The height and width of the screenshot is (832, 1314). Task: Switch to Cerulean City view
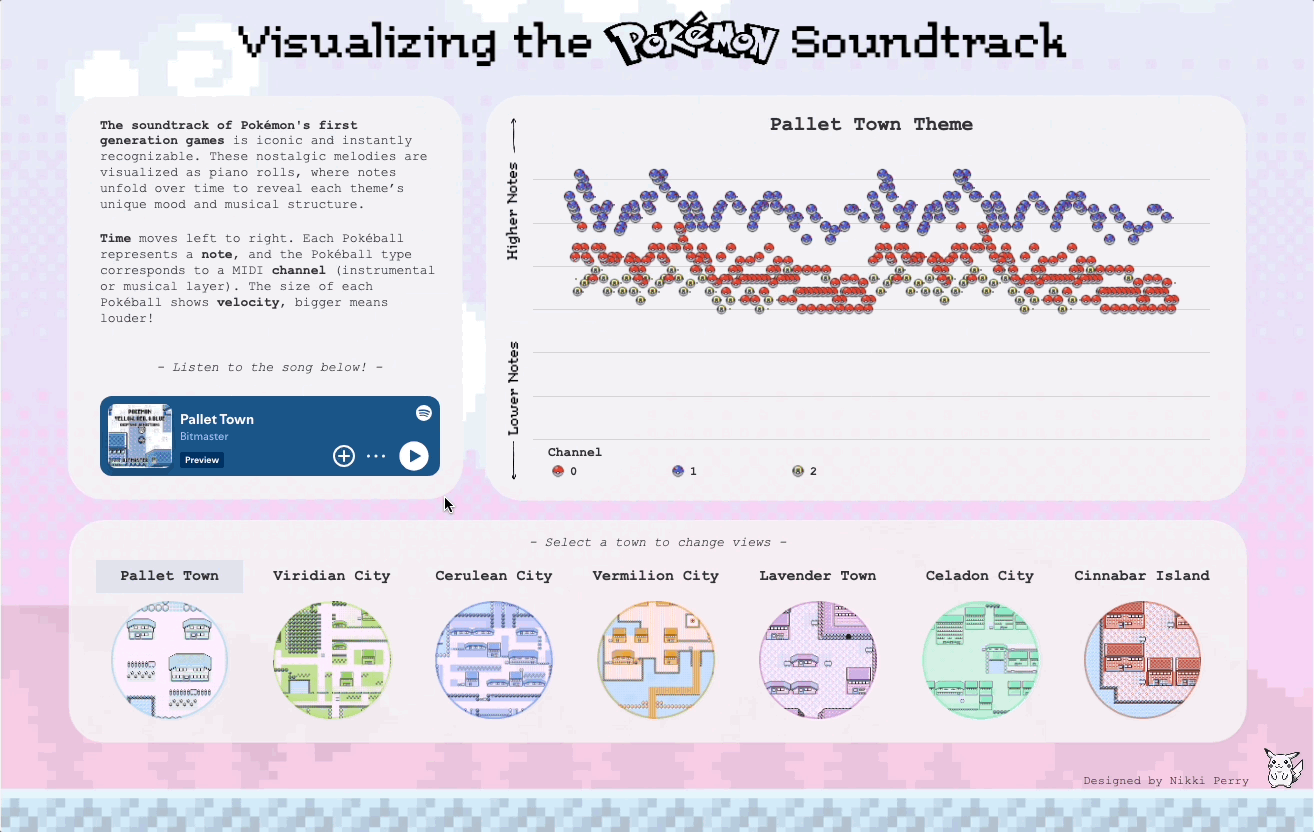pyautogui.click(x=493, y=576)
